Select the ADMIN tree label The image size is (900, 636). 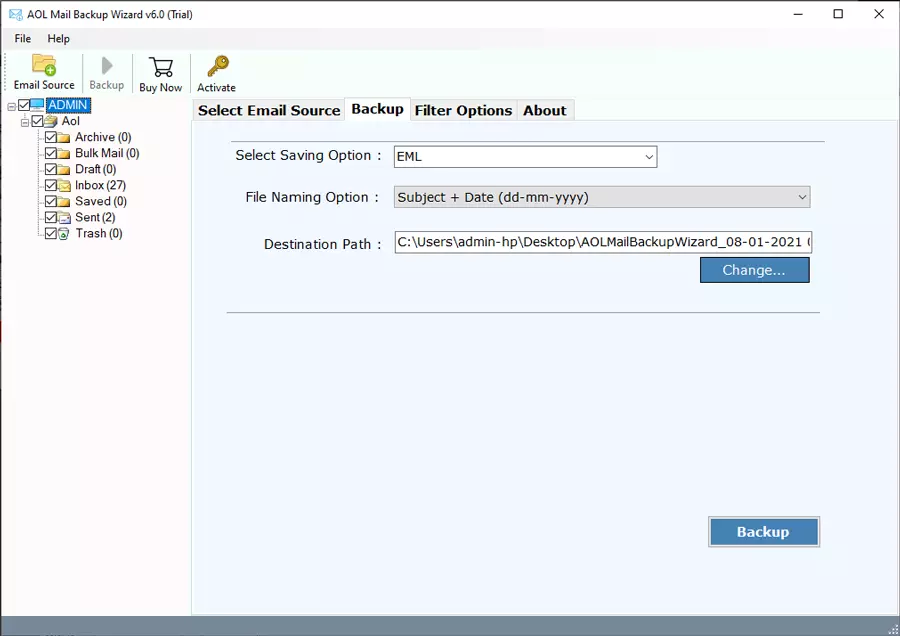(x=68, y=104)
